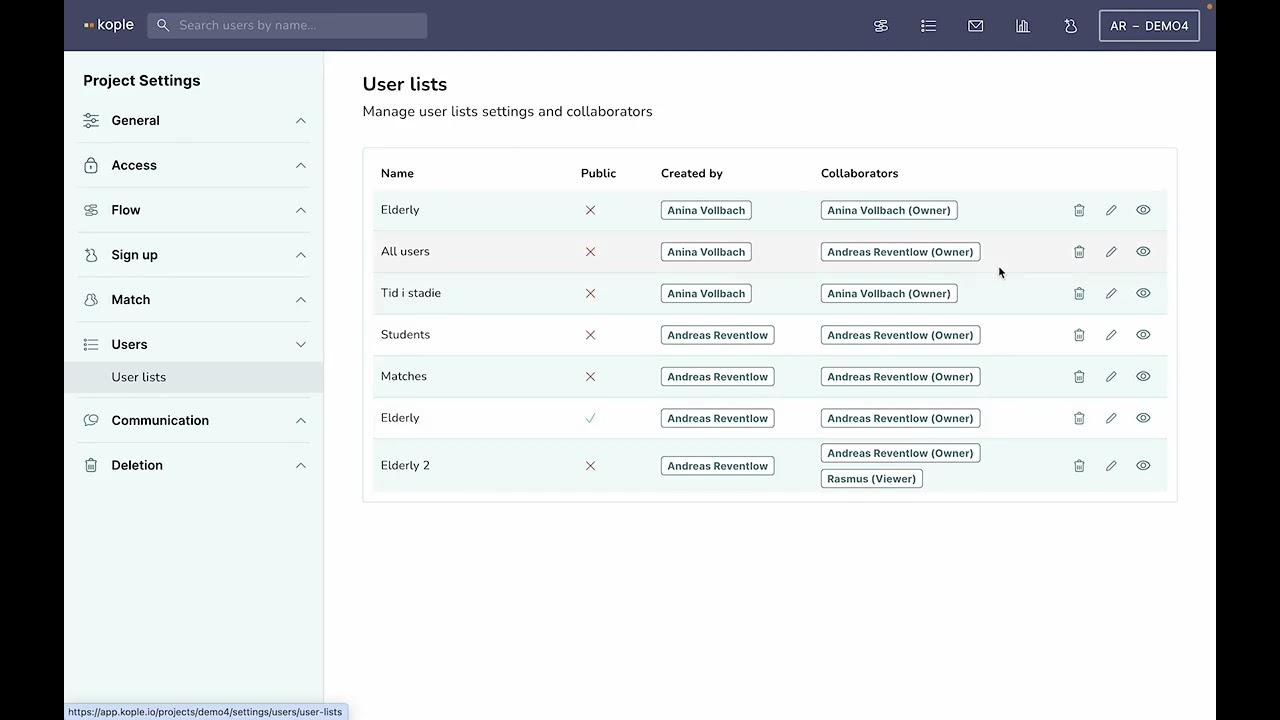Click the mail envelope icon in top bar

pyautogui.click(x=976, y=26)
